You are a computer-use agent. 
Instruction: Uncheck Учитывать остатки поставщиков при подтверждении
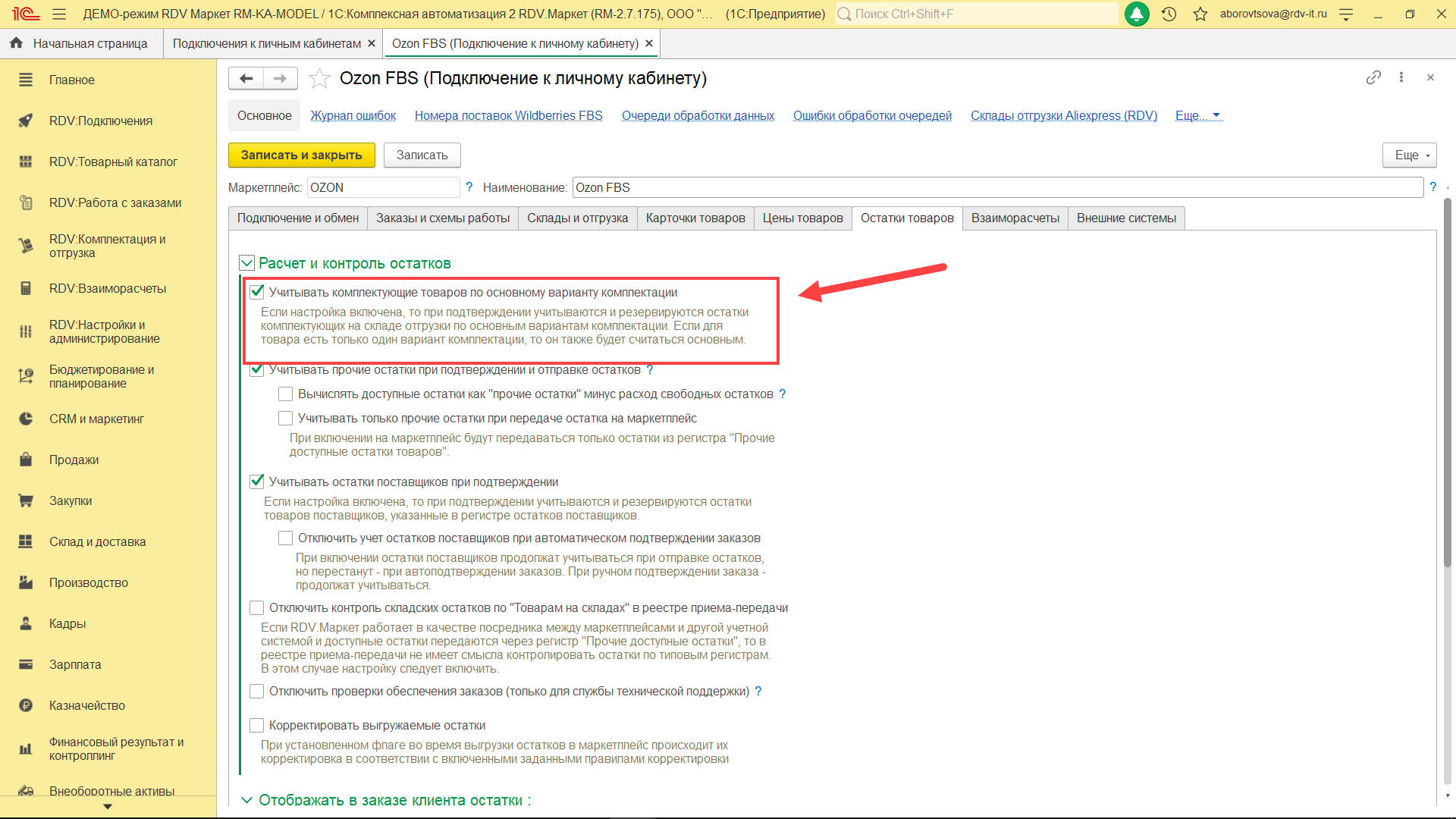tap(257, 482)
